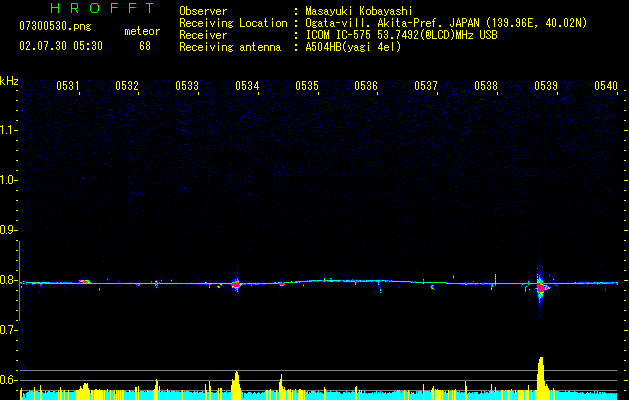Screen dimensions: 629x400
Task: Click the kHz axis unit label
Action: (9, 81)
